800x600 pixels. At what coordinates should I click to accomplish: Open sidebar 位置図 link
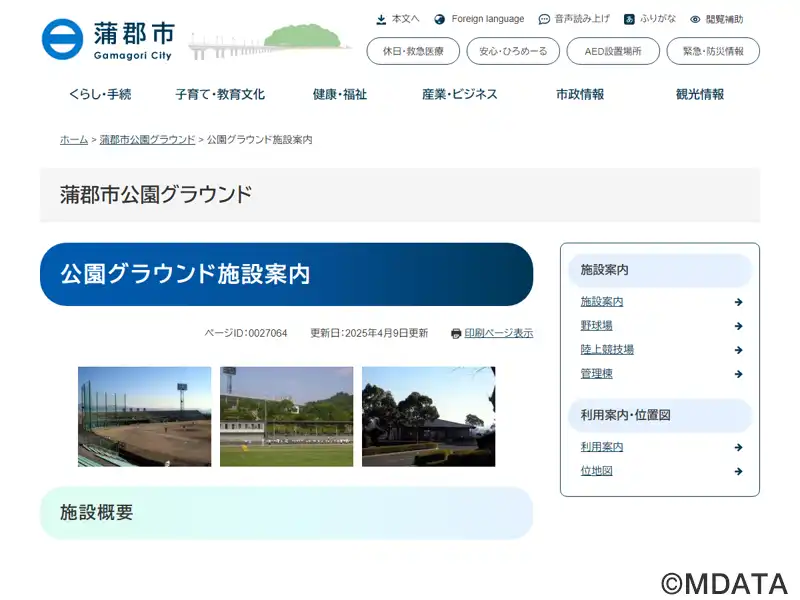[596, 471]
